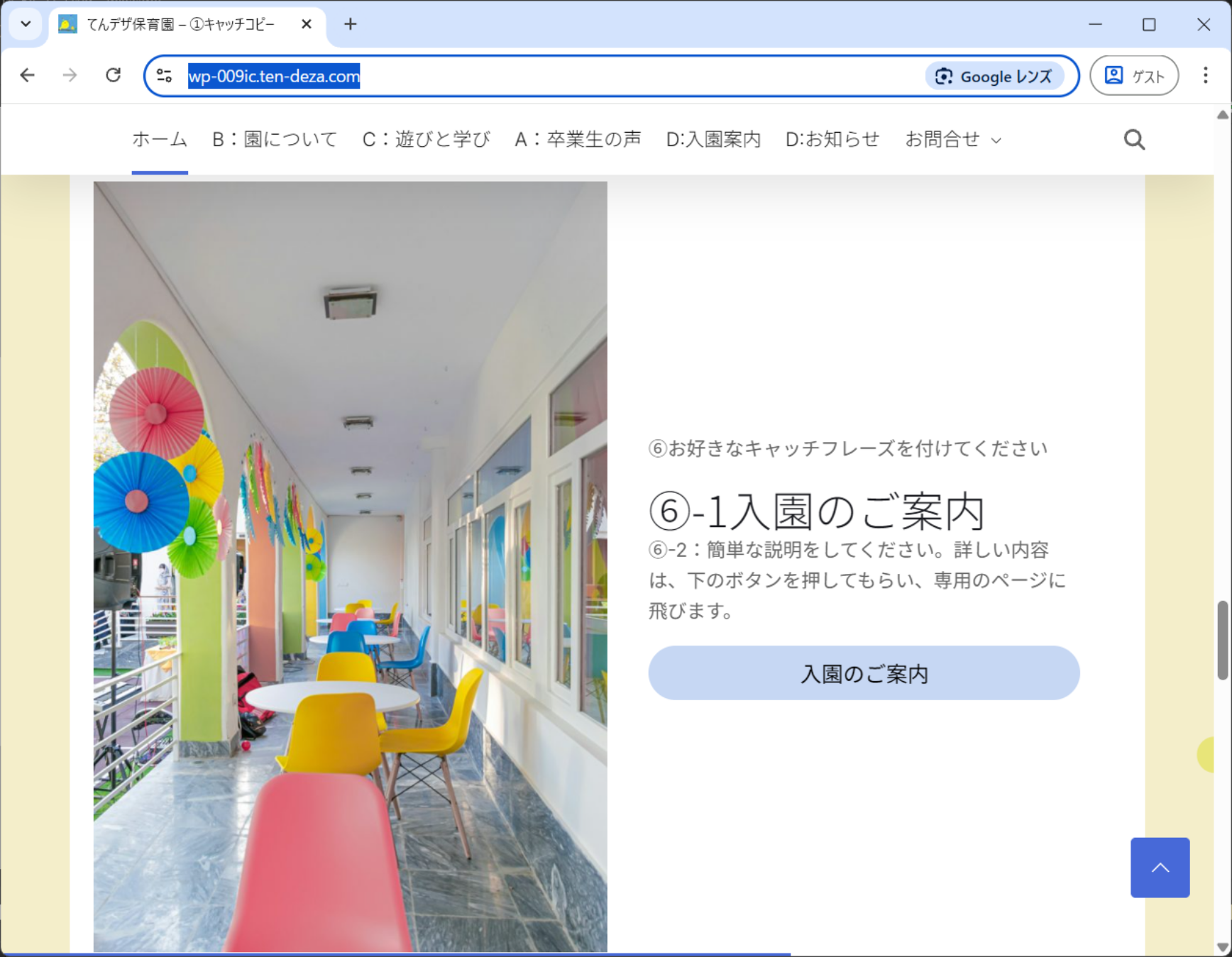Viewport: 1232px width, 957px height.
Task: Expand the tab search dropdown
Action: pyautogui.click(x=26, y=24)
